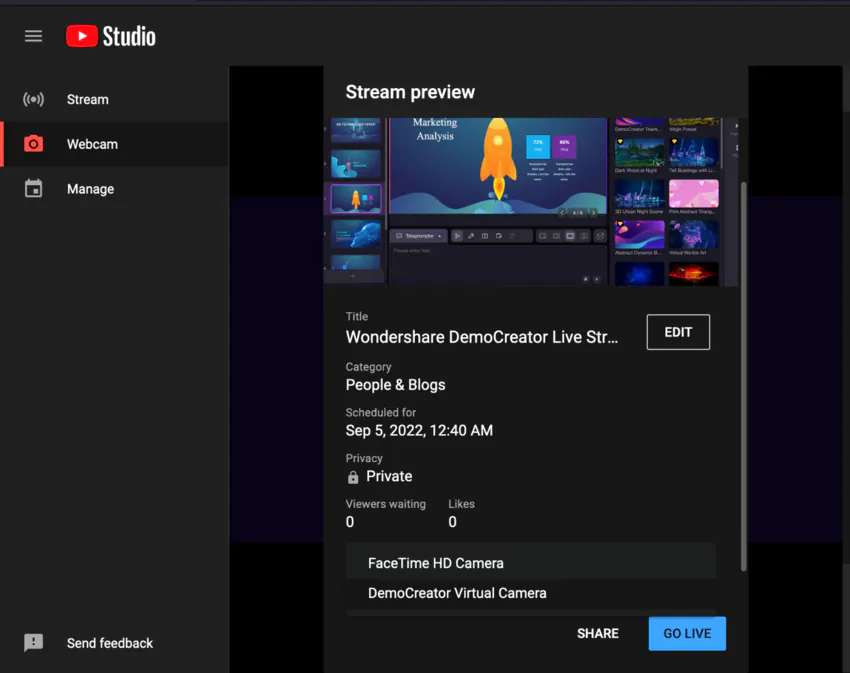This screenshot has height=673, width=850.
Task: Pick the 3D Urban Night Scene background
Action: click(x=639, y=194)
